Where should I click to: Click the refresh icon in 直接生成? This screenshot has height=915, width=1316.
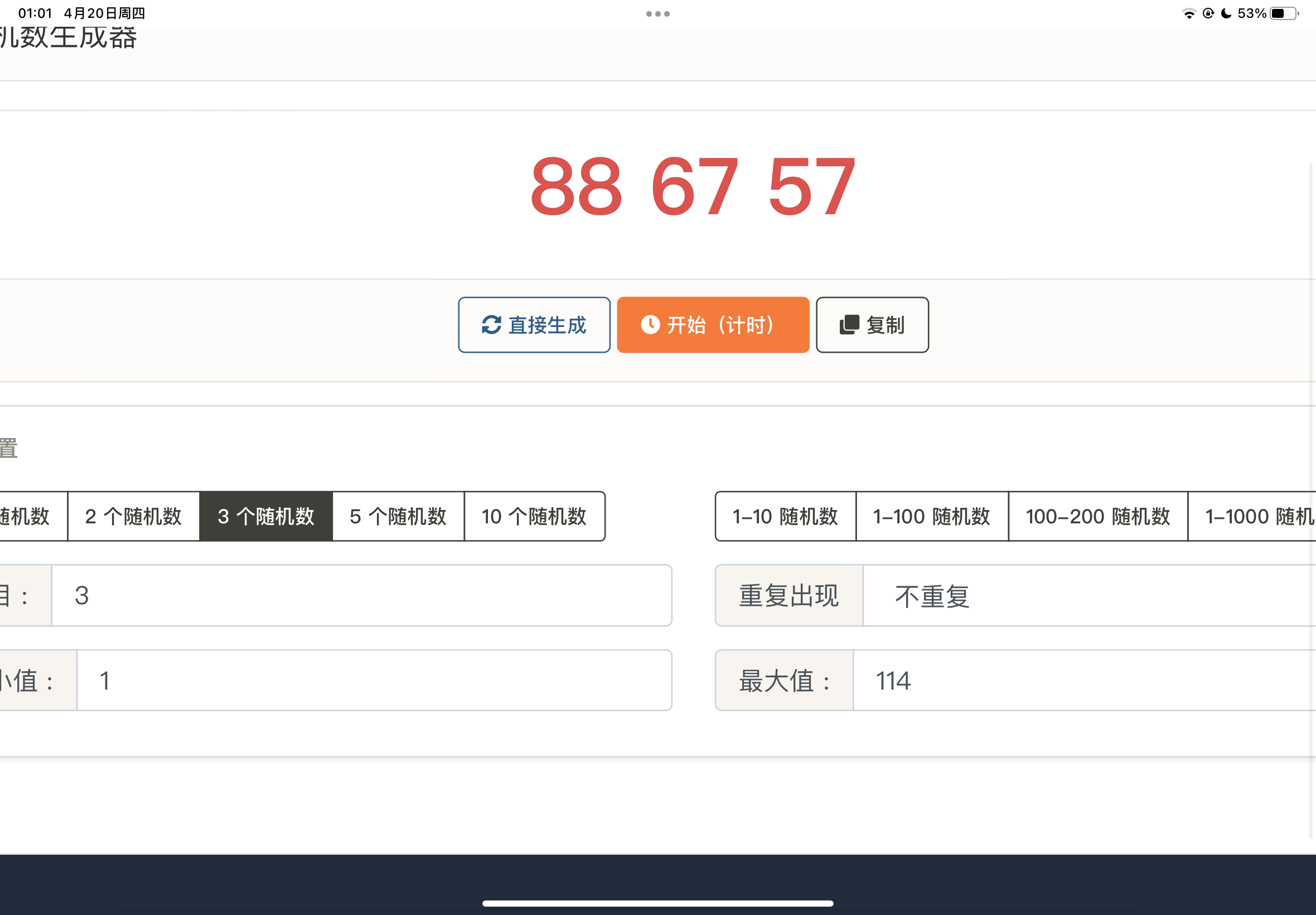491,325
